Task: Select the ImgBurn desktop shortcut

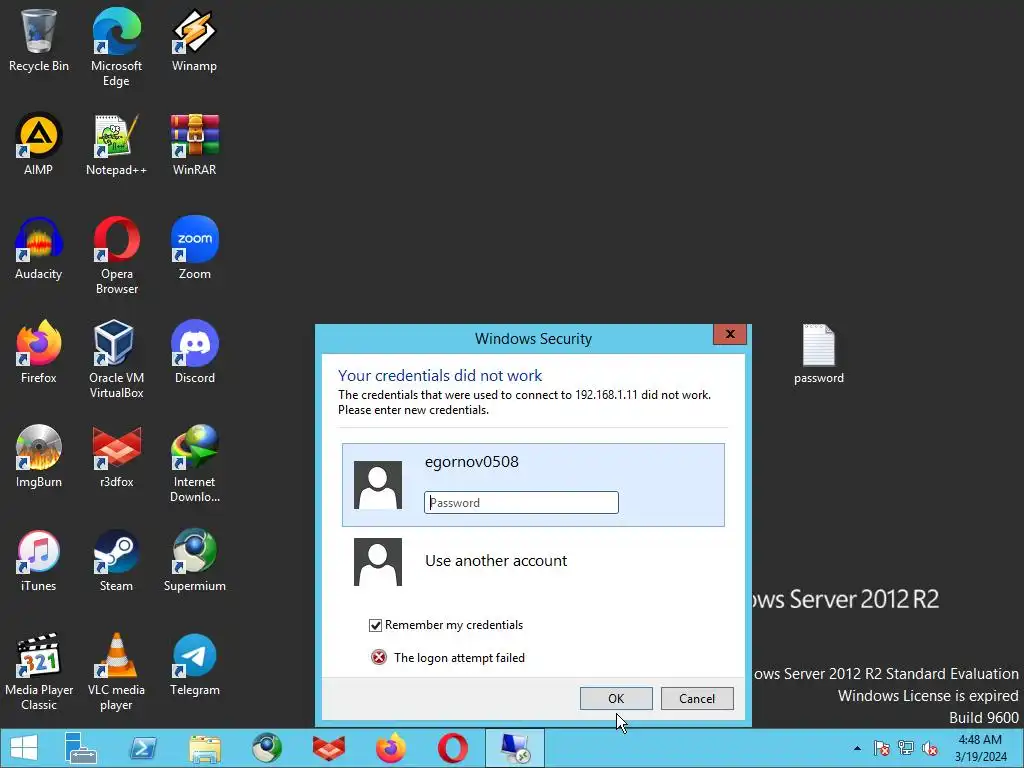Action: tap(39, 456)
